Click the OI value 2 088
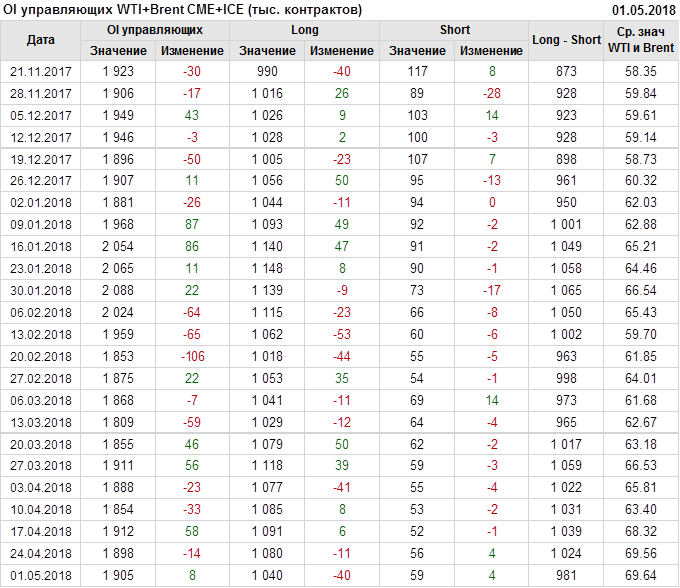This screenshot has height=588, width=680. coord(118,291)
